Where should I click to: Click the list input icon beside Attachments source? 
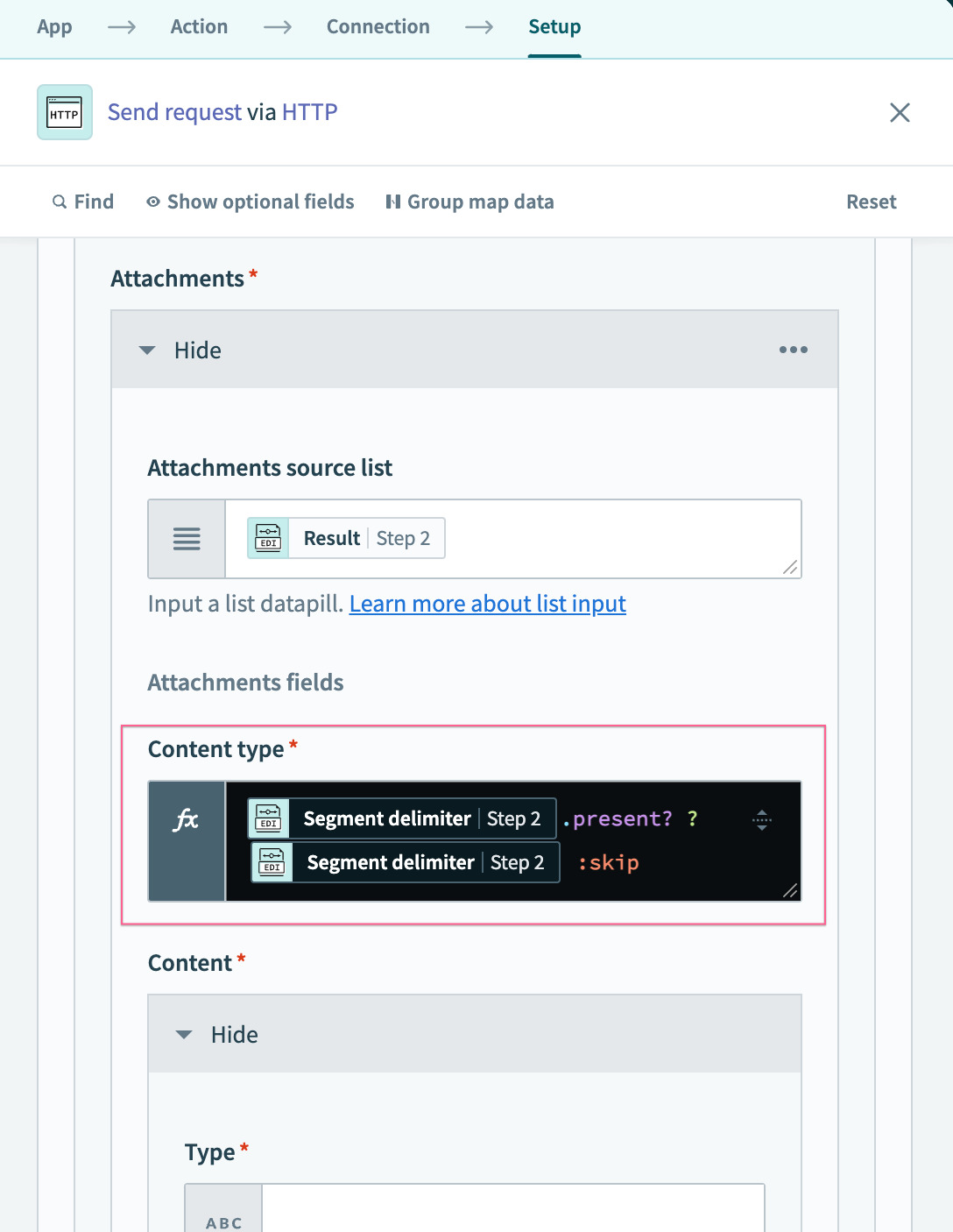pos(186,538)
